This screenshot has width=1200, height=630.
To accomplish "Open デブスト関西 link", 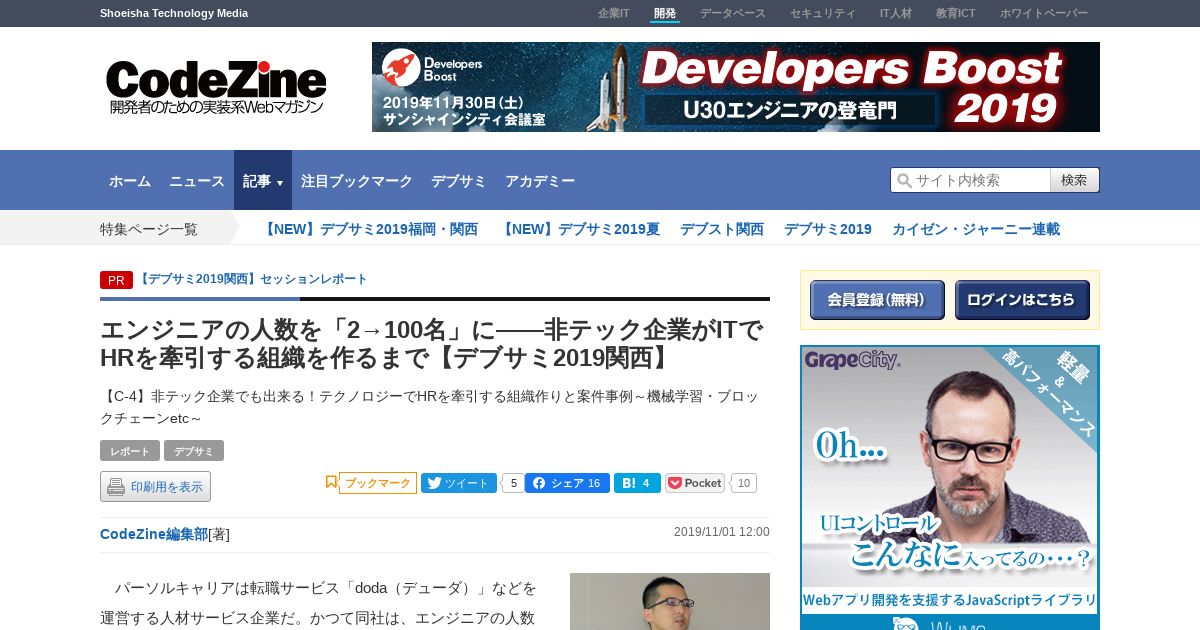I will pos(722,229).
